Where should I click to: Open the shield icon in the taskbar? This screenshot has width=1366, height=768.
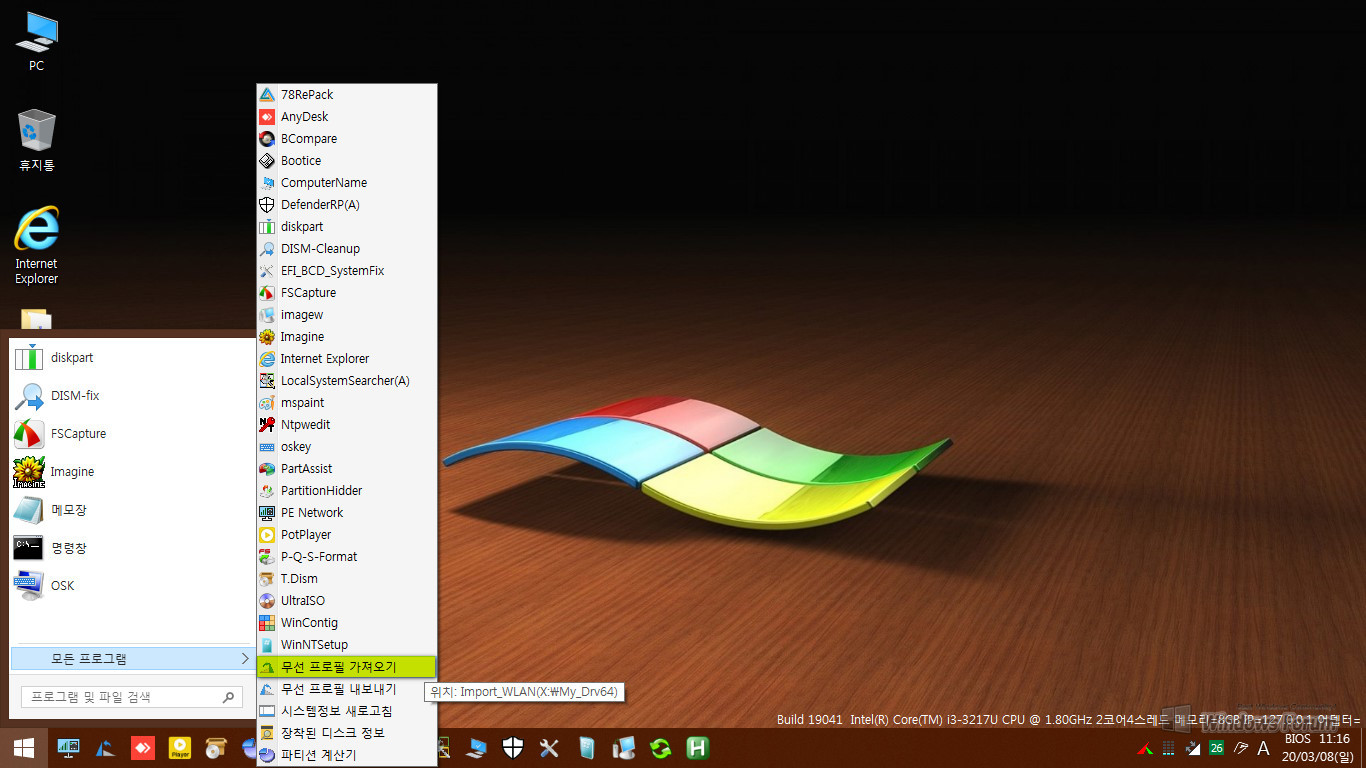[513, 748]
